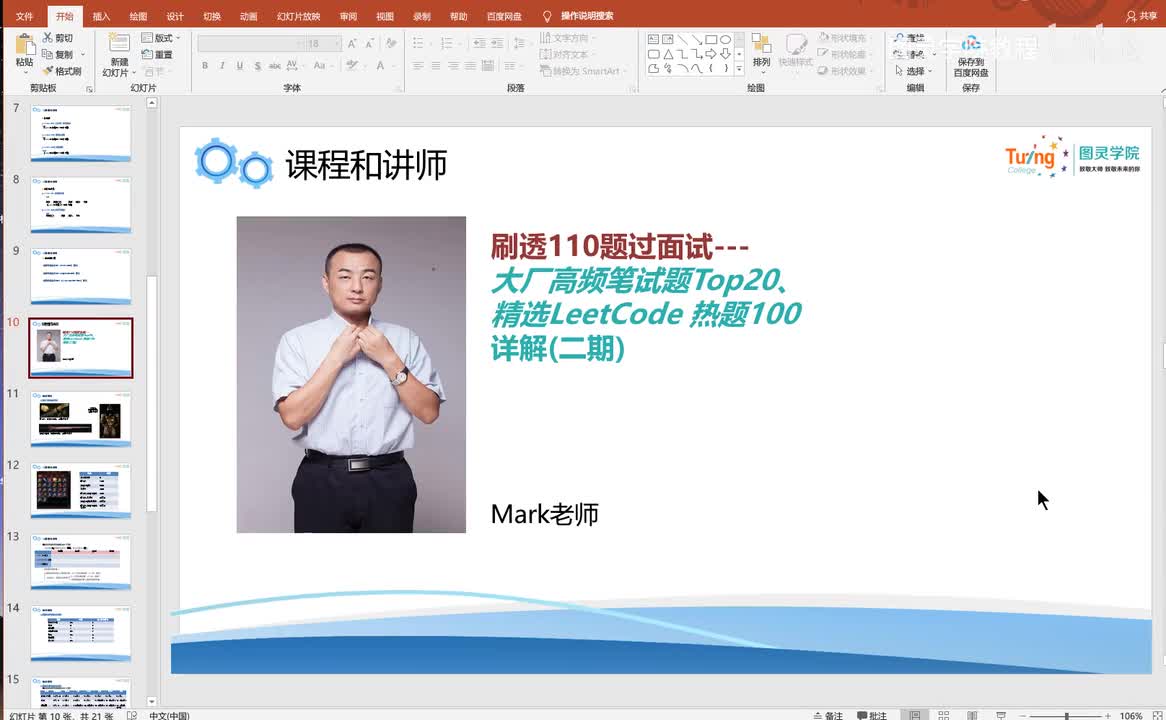The height and width of the screenshot is (720, 1166).
Task: Open the Select (选择) dropdown
Action: [x=915, y=71]
